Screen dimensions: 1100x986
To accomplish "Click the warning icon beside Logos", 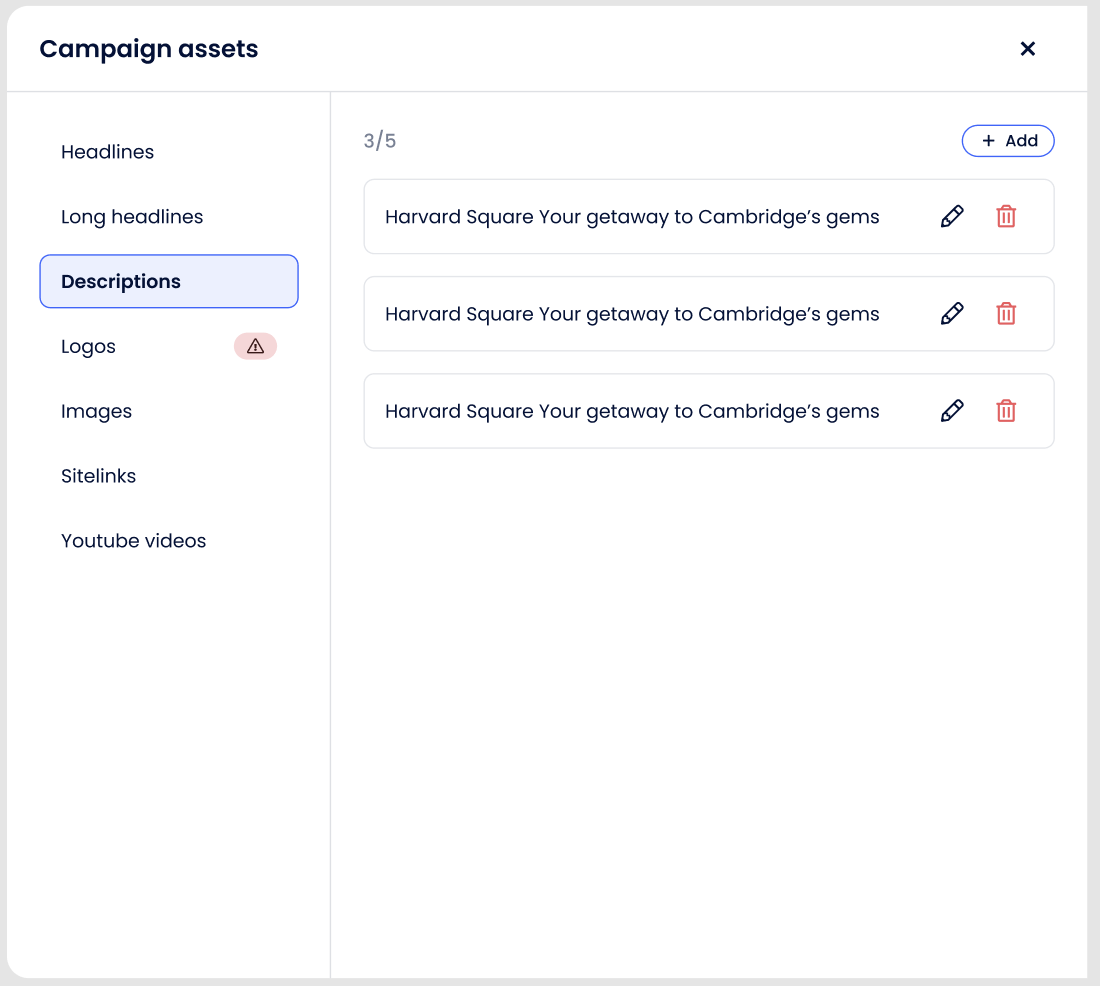I will [255, 347].
